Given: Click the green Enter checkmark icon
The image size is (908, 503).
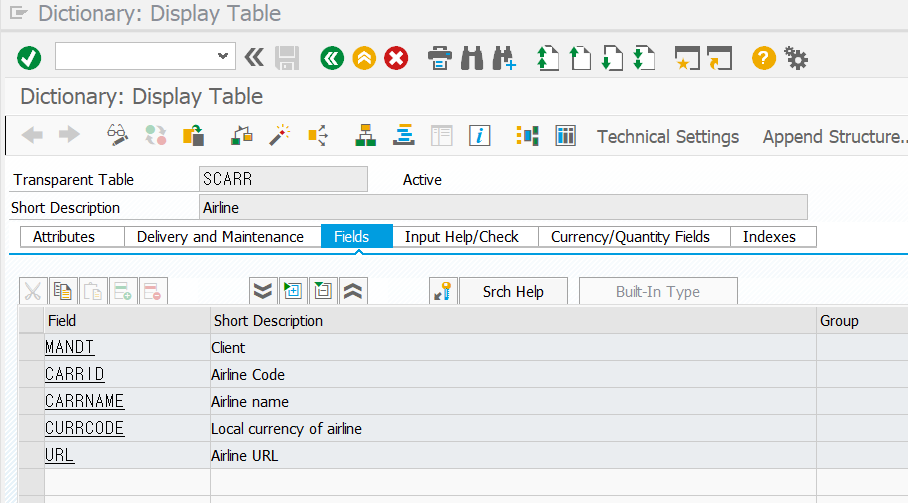Looking at the screenshot, I should tap(29, 58).
